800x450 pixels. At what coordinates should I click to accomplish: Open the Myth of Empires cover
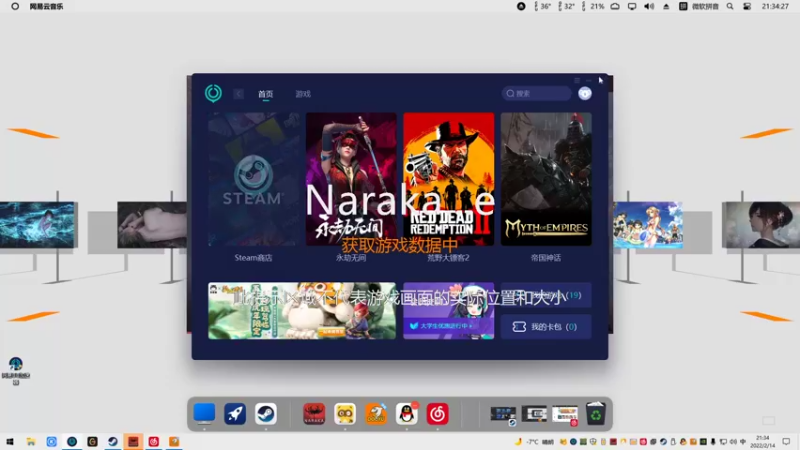(546, 179)
